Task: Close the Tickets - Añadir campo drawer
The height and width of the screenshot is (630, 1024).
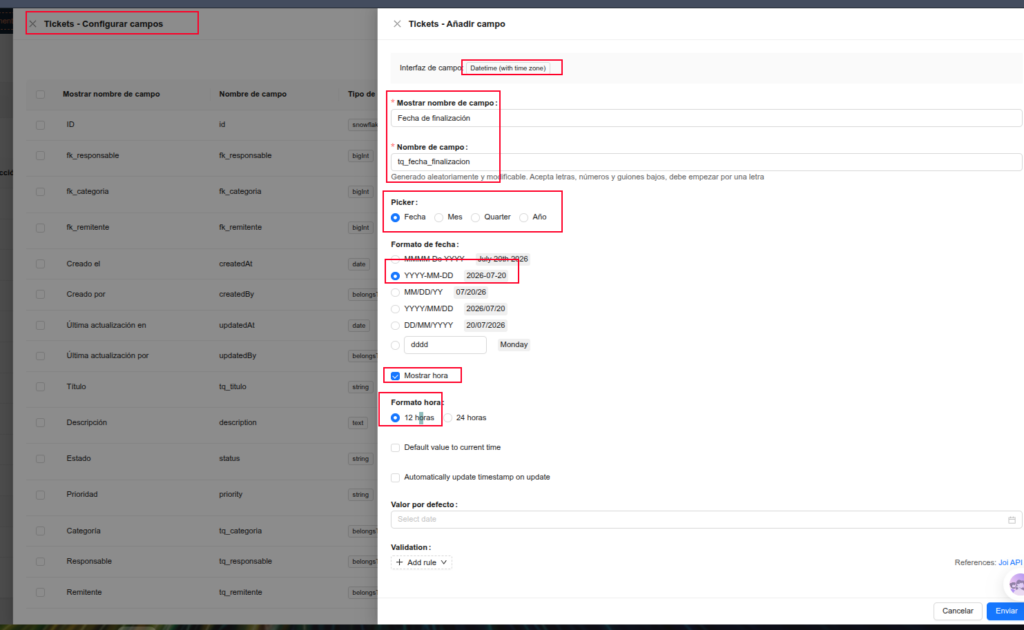Action: point(397,24)
